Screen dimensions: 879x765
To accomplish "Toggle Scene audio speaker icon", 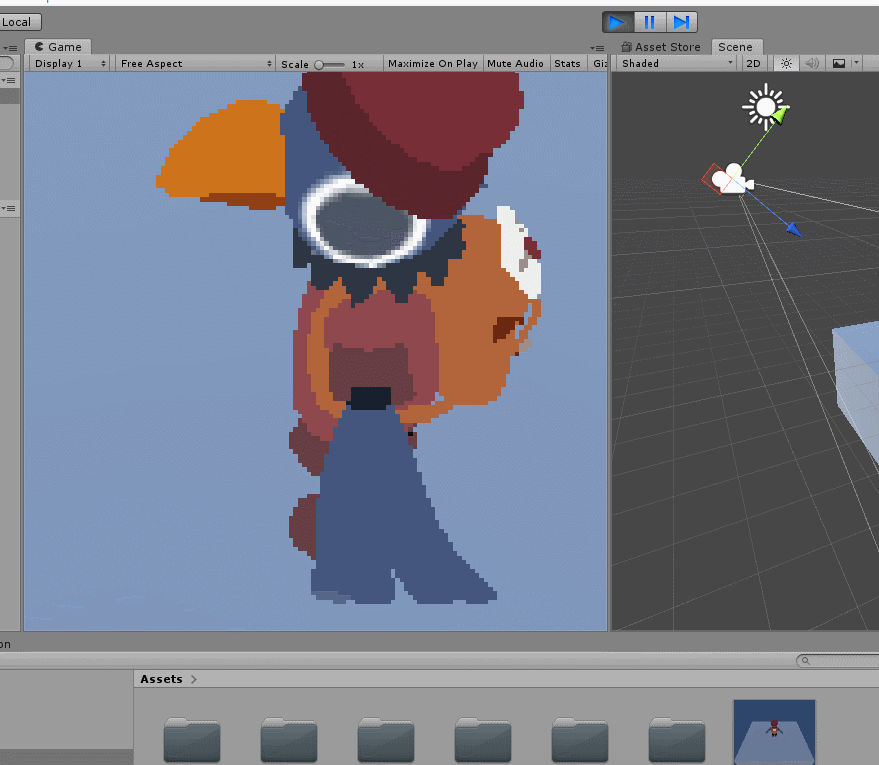I will (812, 63).
